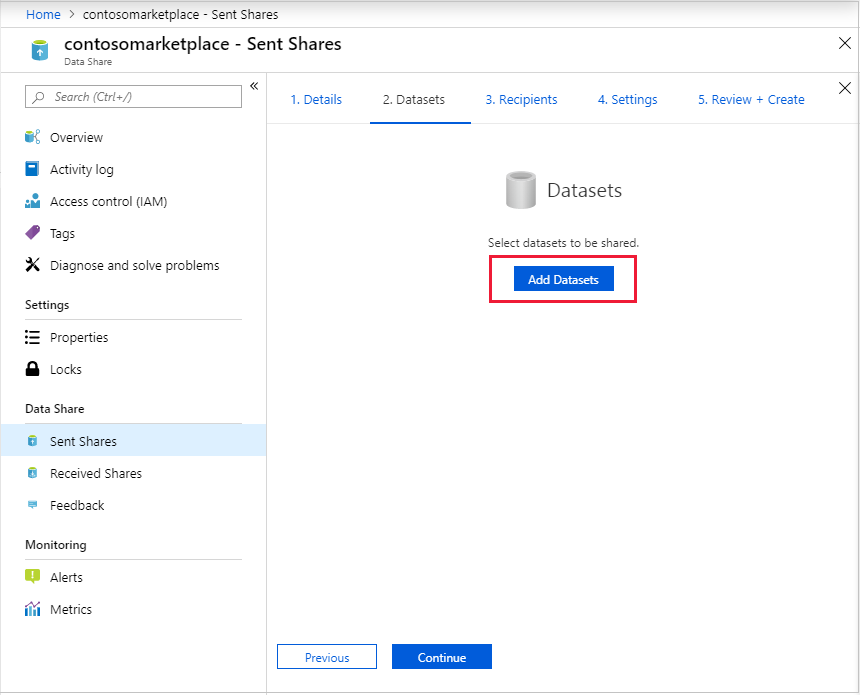Click the Add Datasets button

point(562,279)
